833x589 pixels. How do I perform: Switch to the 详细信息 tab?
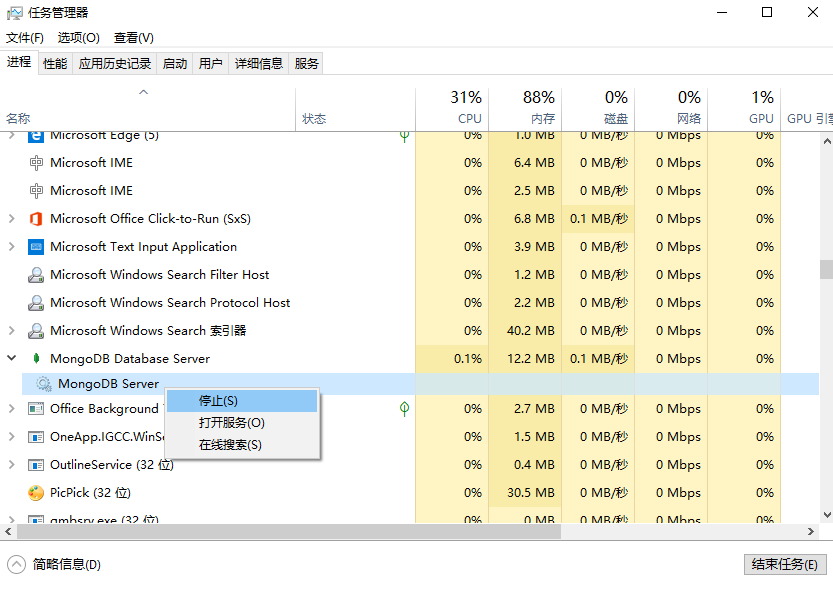(259, 64)
